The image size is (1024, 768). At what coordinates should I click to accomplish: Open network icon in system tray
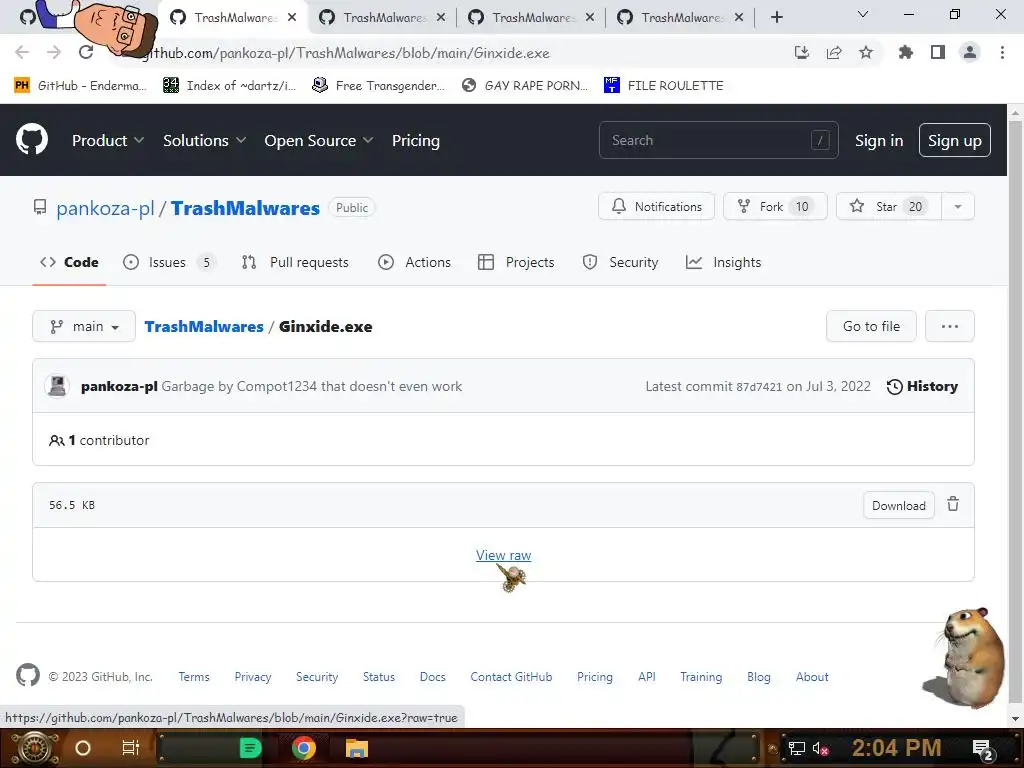pyautogui.click(x=797, y=748)
